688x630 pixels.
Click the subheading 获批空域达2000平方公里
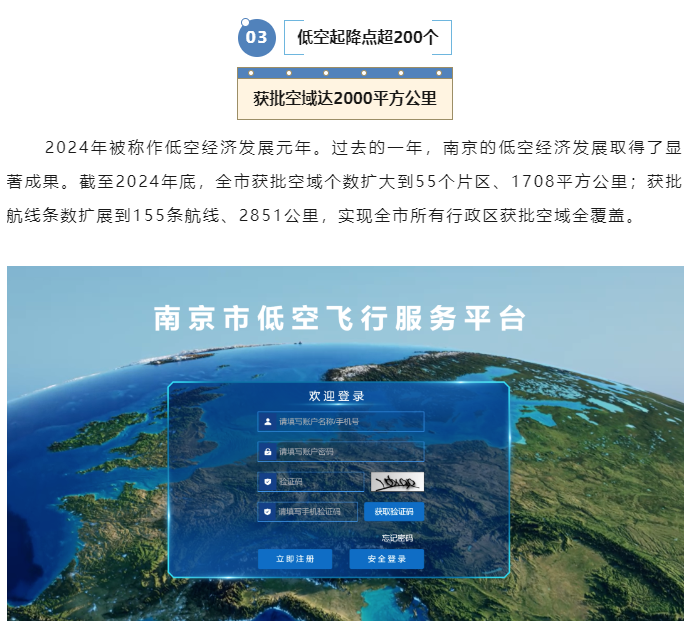(x=345, y=98)
